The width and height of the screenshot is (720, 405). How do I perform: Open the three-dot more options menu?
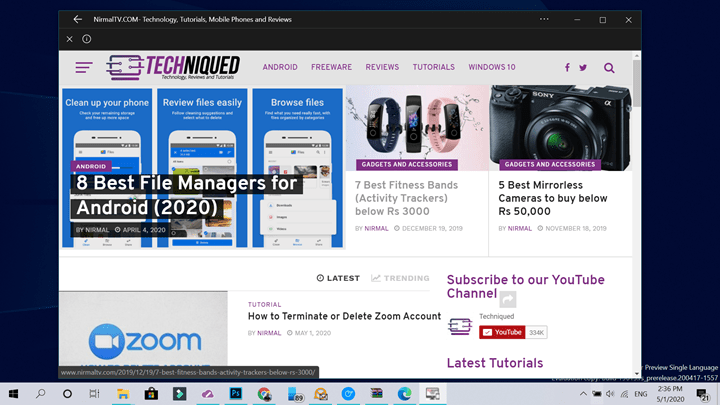tap(544, 19)
